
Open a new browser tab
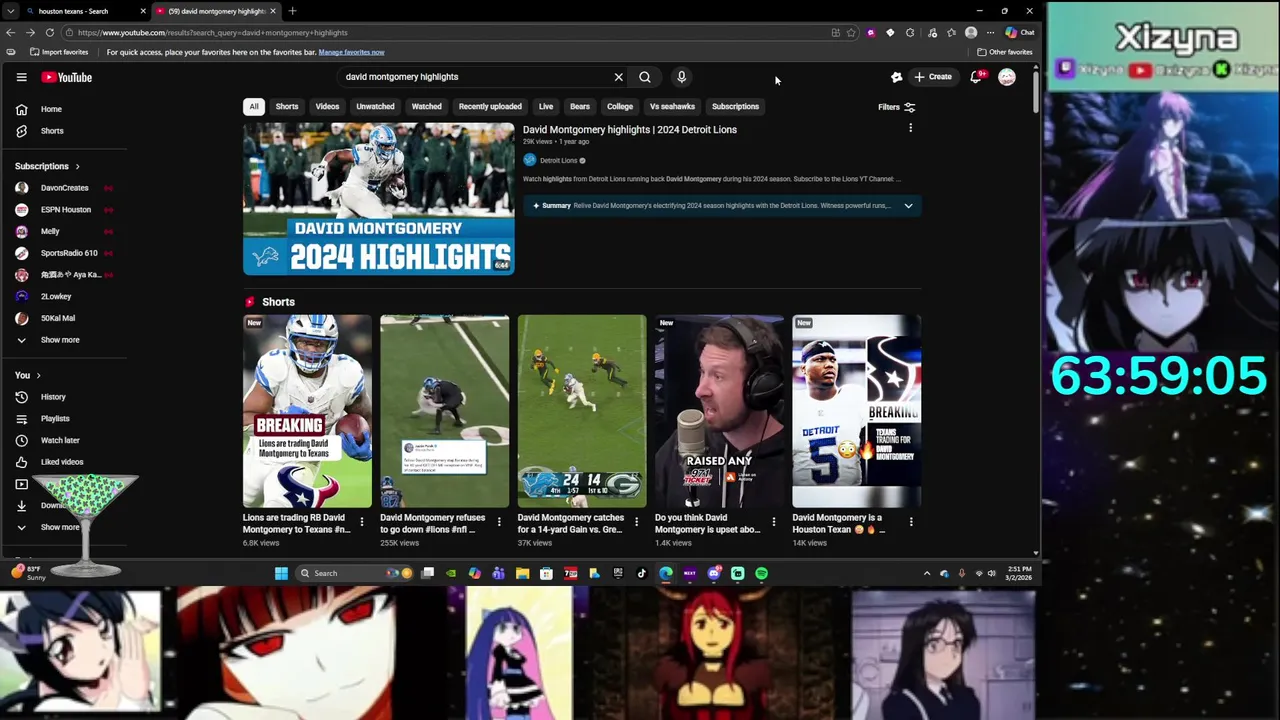292,11
